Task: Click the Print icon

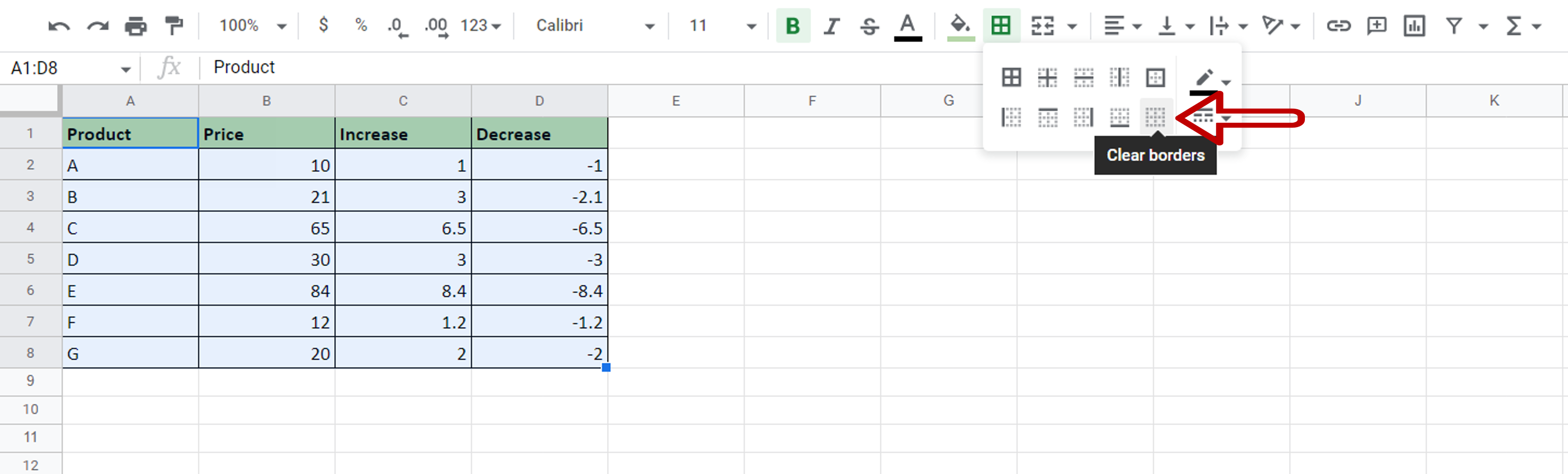Action: pyautogui.click(x=135, y=26)
